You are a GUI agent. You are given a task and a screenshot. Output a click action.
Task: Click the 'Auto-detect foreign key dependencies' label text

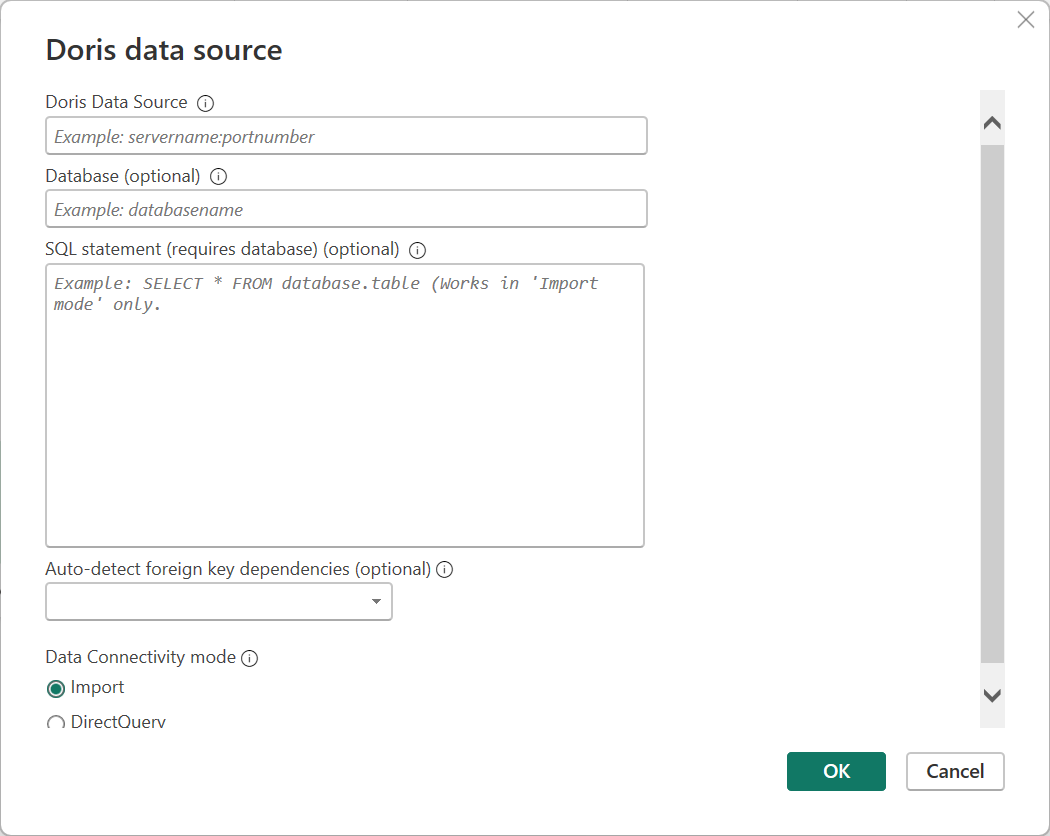click(238, 569)
